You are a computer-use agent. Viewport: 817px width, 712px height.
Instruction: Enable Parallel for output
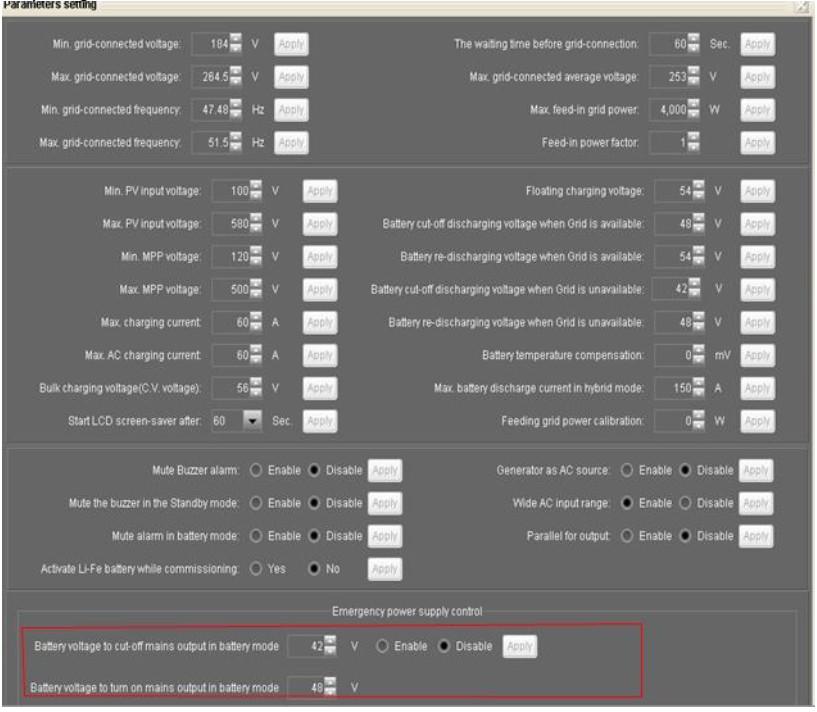point(627,536)
